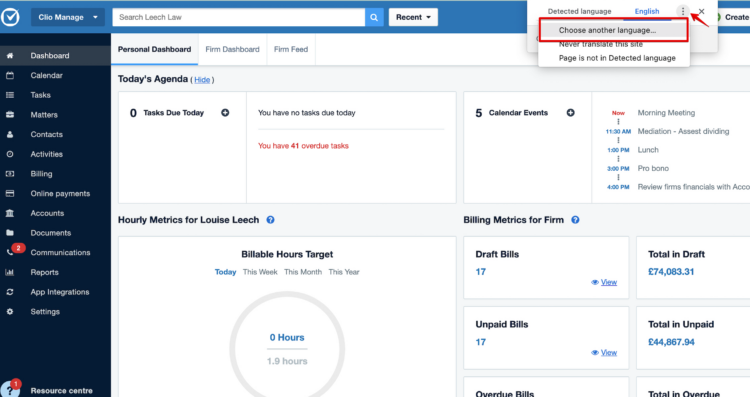Click the Billing money icon
This screenshot has width=750, height=397.
pos(10,174)
